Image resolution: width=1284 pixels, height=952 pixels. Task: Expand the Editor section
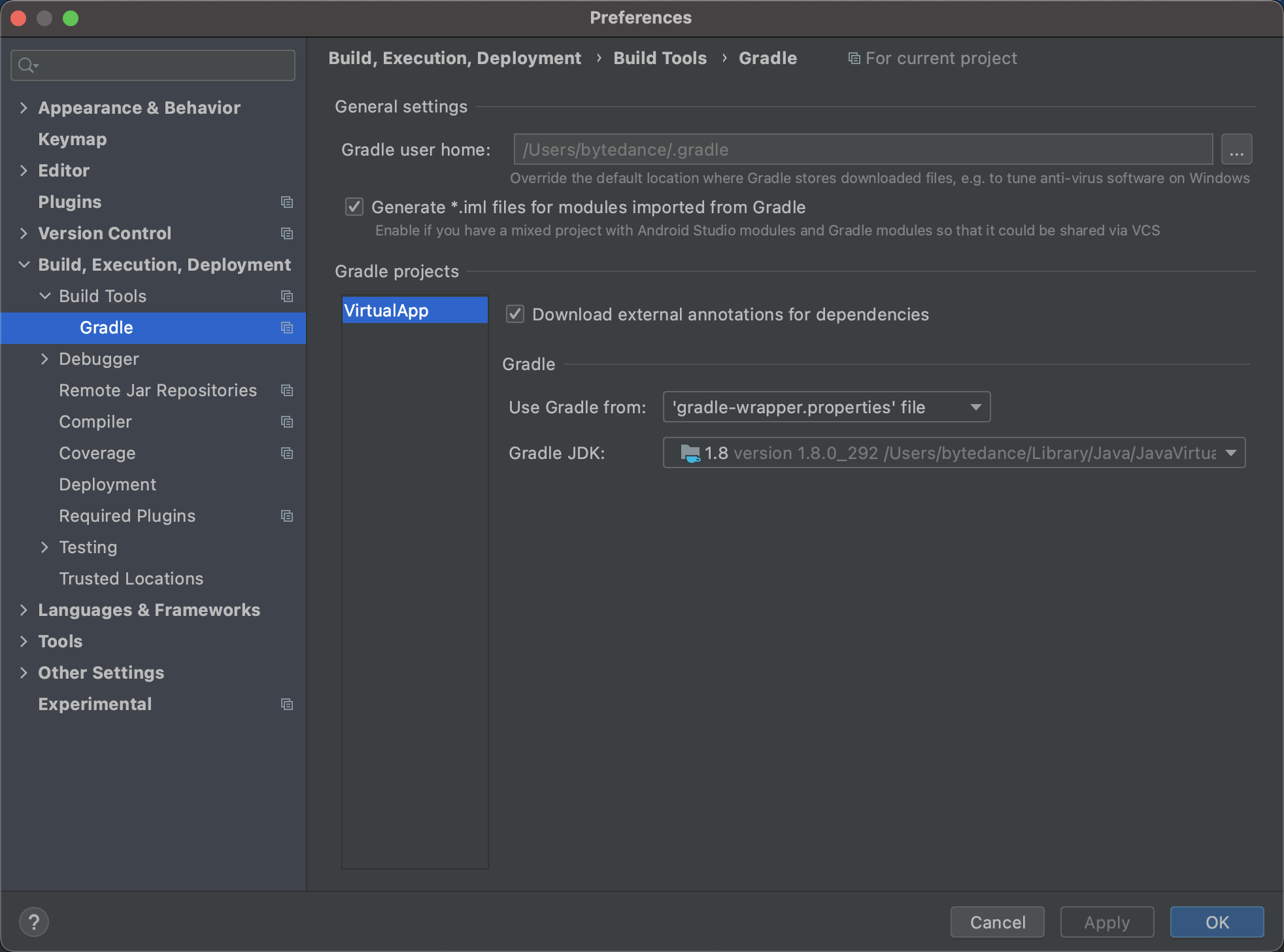pyautogui.click(x=24, y=171)
